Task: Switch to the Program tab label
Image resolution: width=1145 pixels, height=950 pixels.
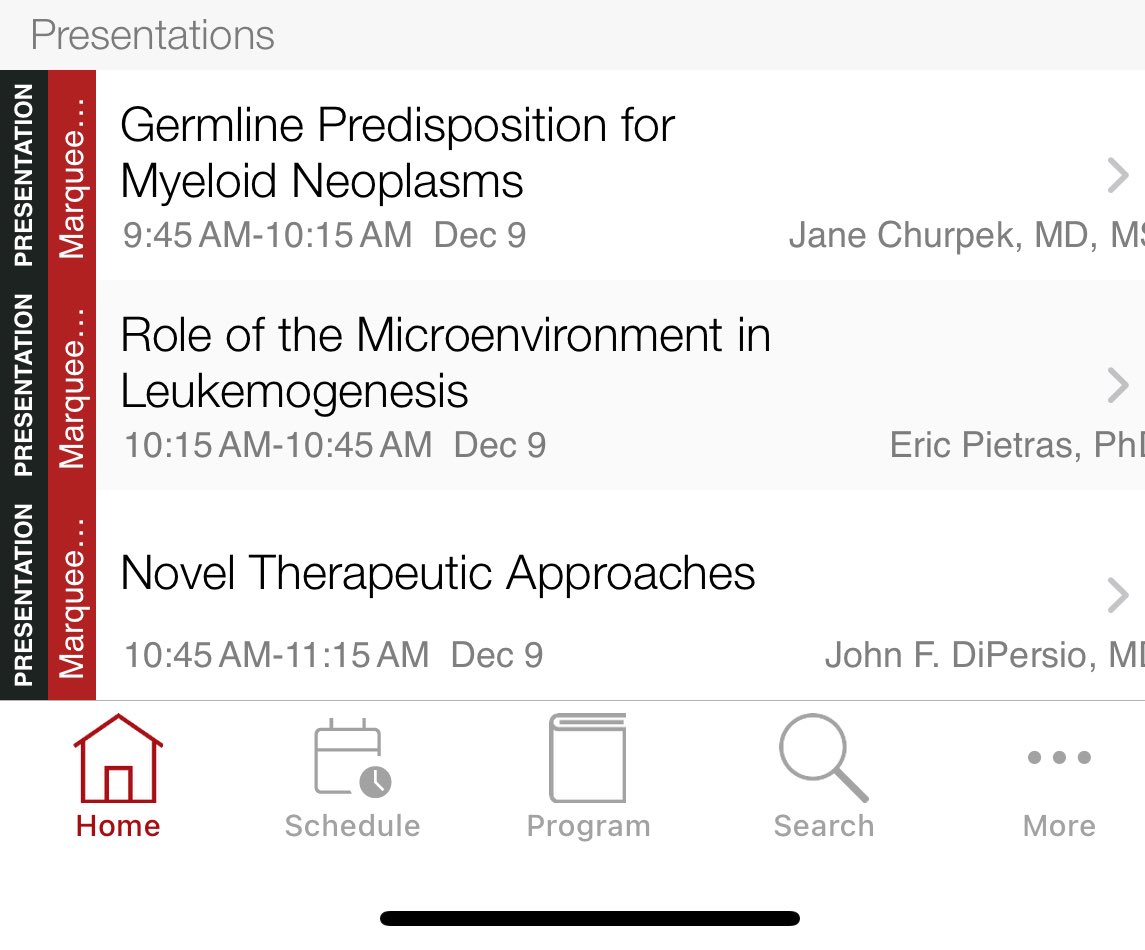Action: point(589,826)
